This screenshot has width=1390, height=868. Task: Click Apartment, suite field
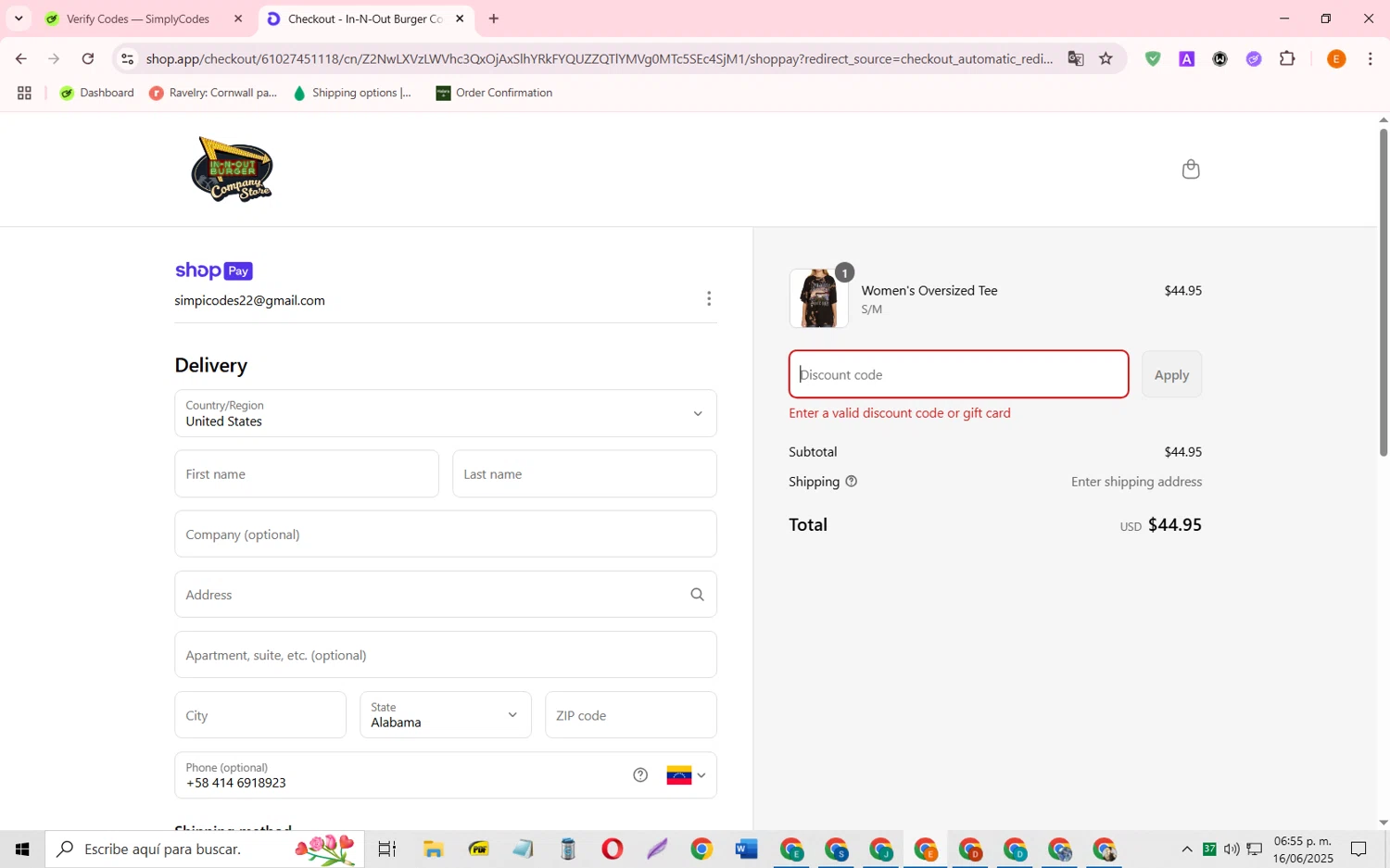pos(446,655)
